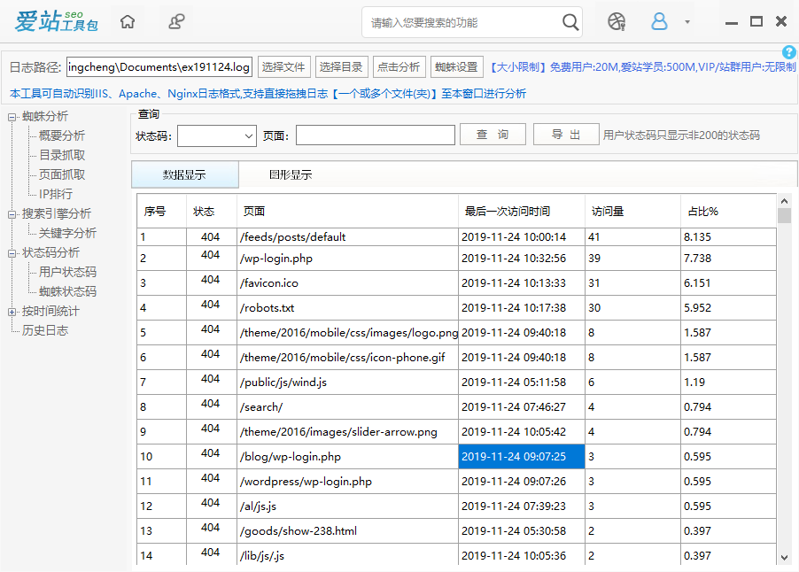Start analysis with 点击分析 button
The height and width of the screenshot is (572, 799).
(398, 67)
